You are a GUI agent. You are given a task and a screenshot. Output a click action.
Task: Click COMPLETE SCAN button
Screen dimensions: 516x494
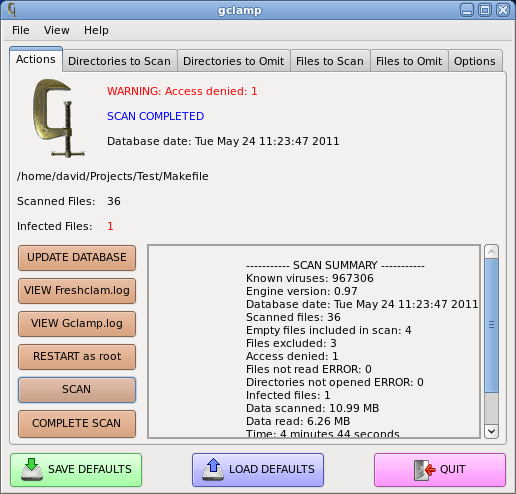[77, 423]
